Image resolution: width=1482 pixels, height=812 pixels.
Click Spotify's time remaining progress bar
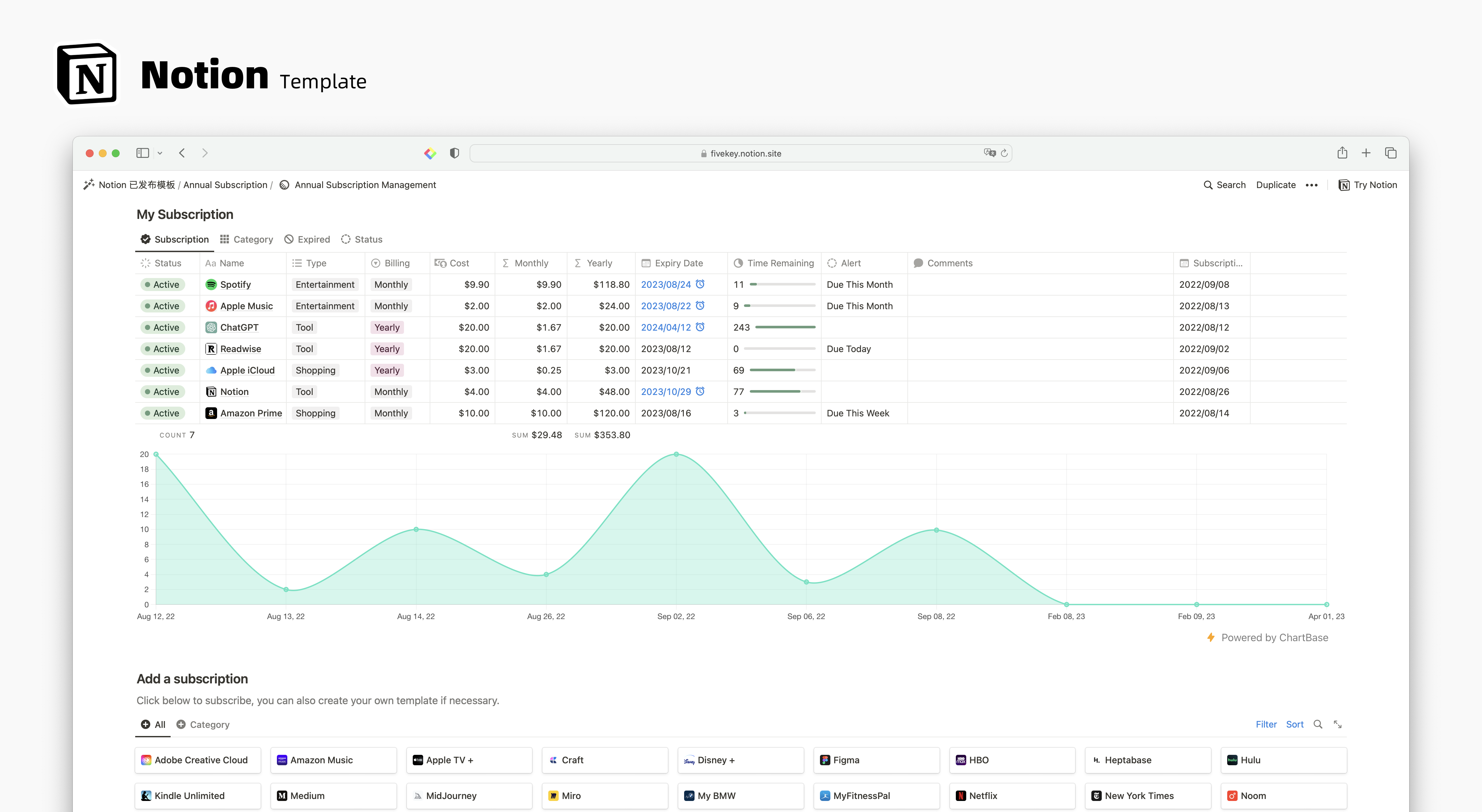pos(782,284)
